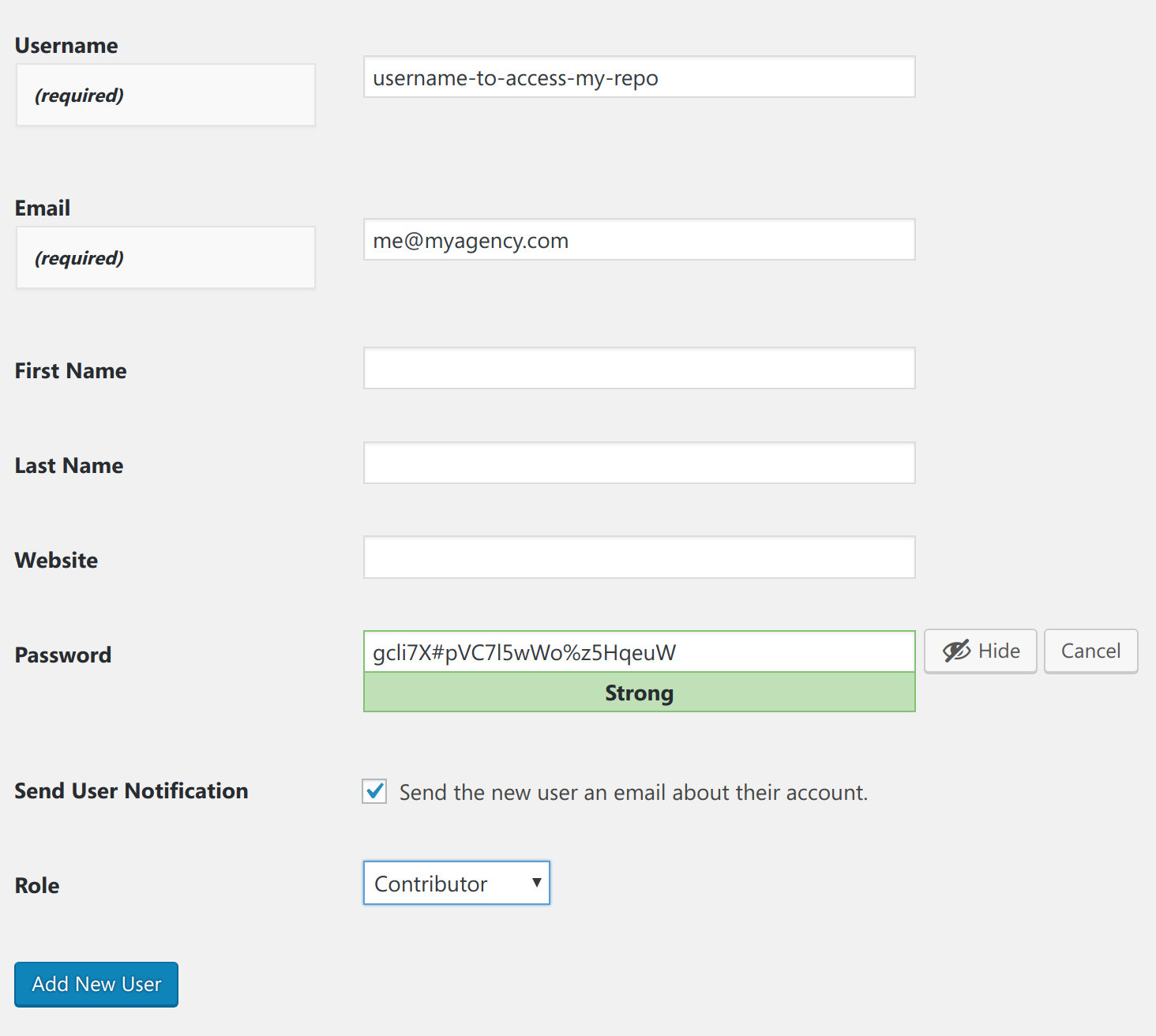1156x1036 pixels.
Task: Click the generated password field
Action: [639, 651]
